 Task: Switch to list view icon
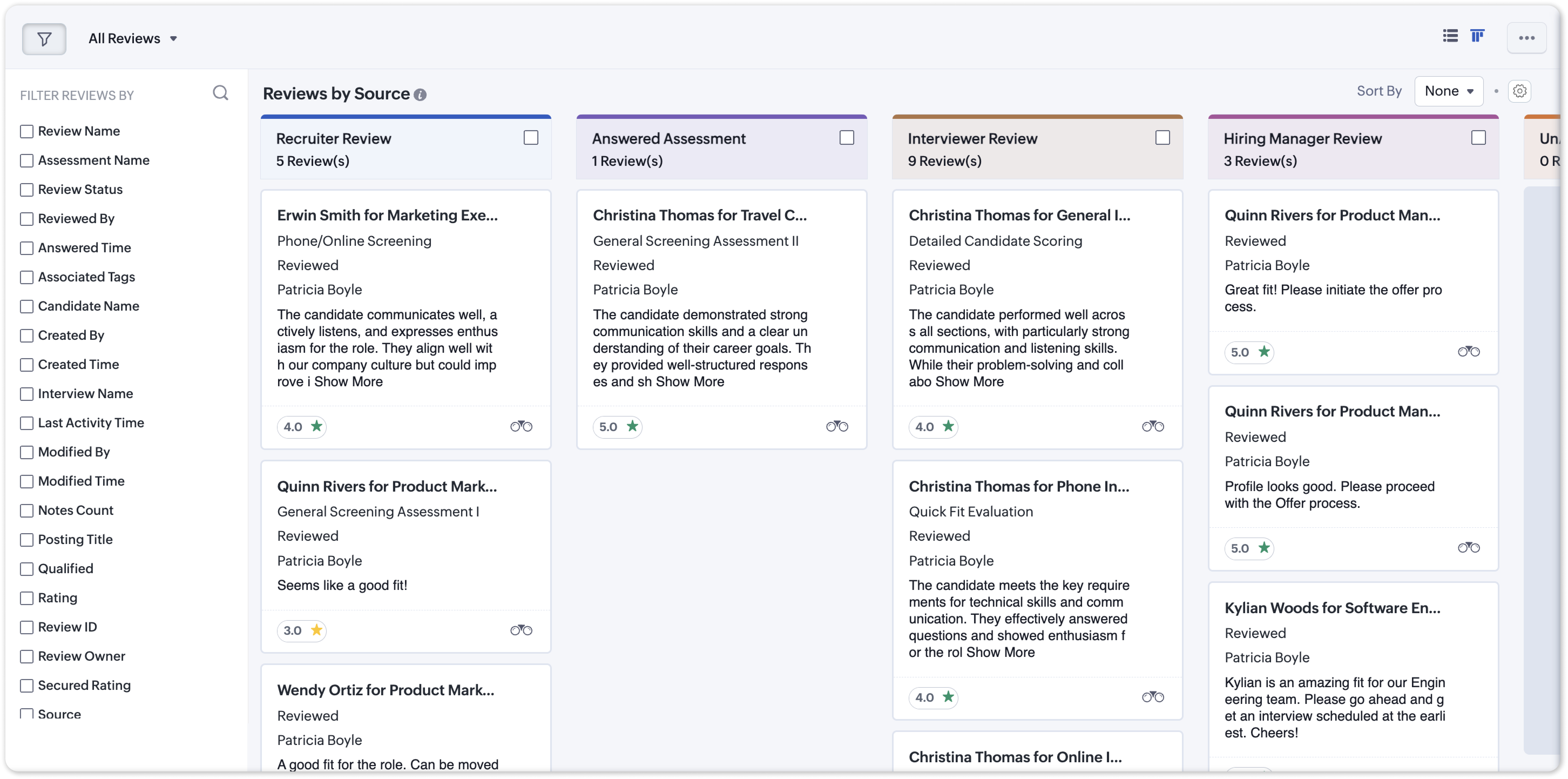[1450, 36]
